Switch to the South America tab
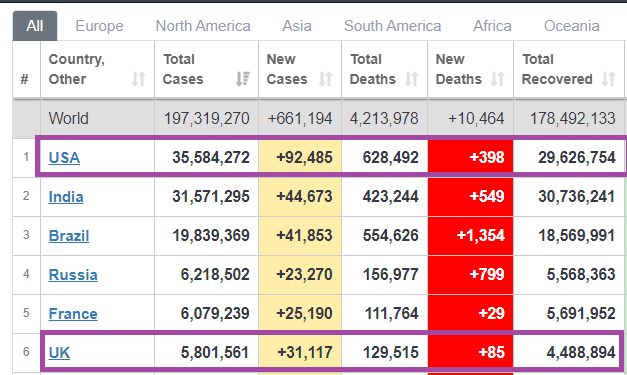Viewport: 627px width, 375px height. point(393,26)
